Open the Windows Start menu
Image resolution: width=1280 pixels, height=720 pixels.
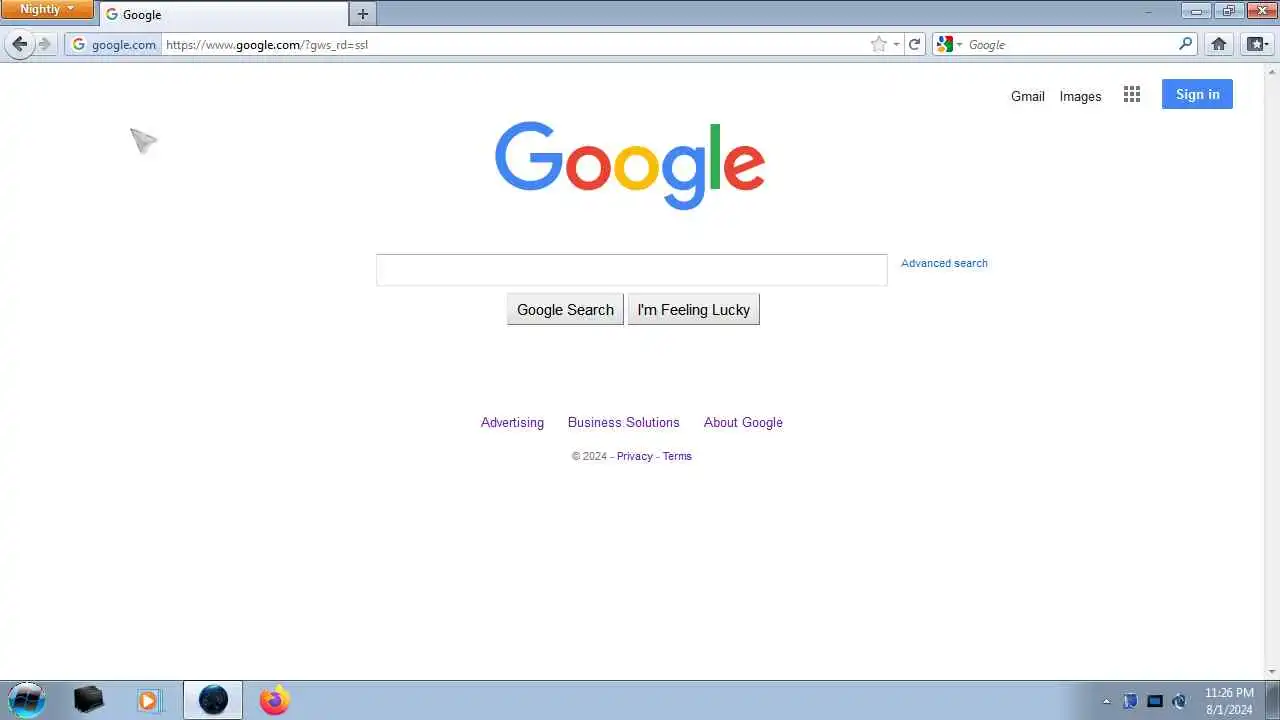tap(26, 700)
